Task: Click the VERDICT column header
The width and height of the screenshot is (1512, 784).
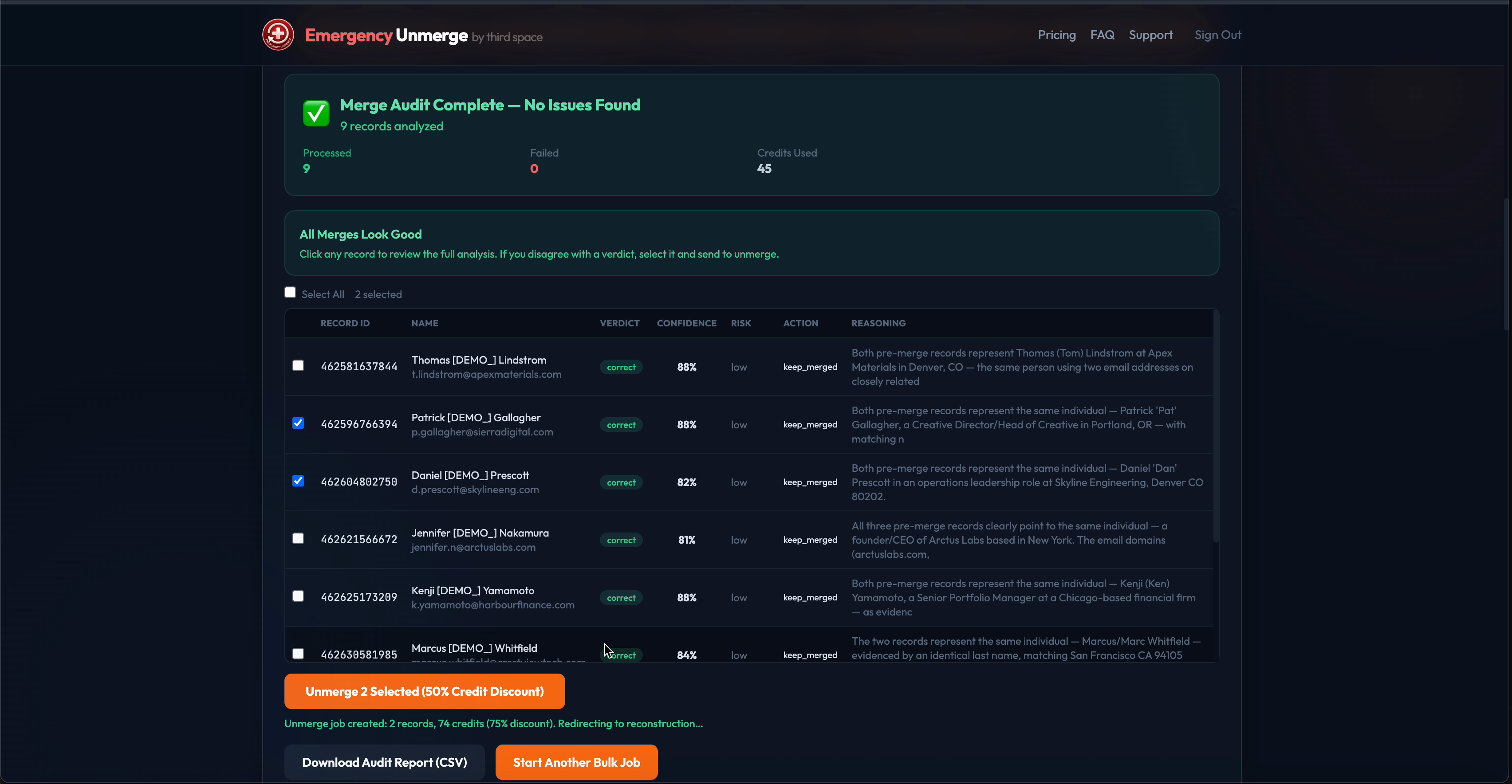Action: (x=620, y=323)
